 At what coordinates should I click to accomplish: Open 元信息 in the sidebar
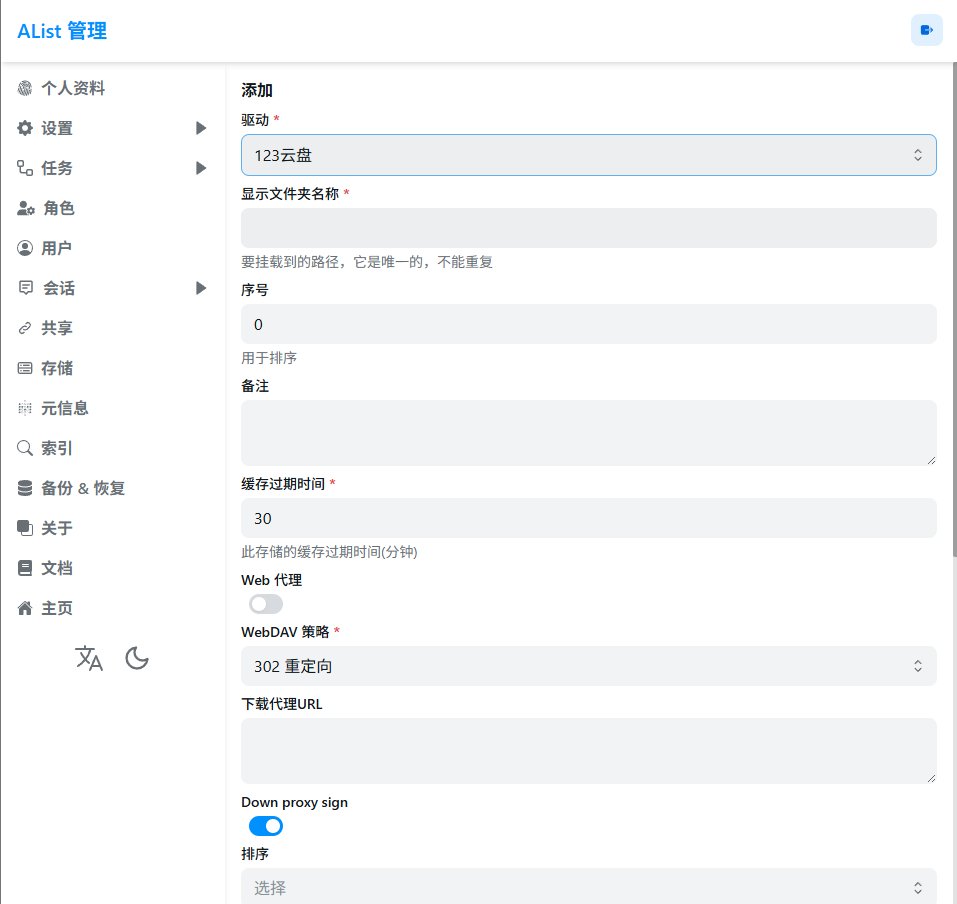coord(65,408)
